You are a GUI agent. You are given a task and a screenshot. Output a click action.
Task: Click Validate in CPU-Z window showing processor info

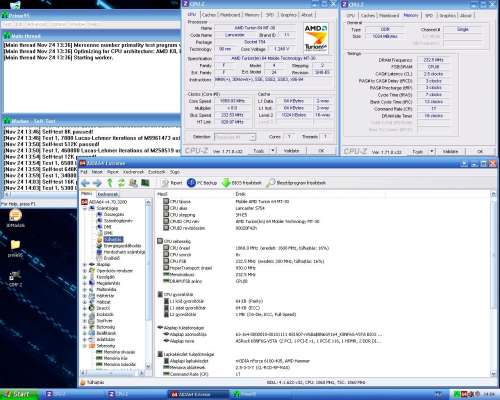tap(291, 151)
